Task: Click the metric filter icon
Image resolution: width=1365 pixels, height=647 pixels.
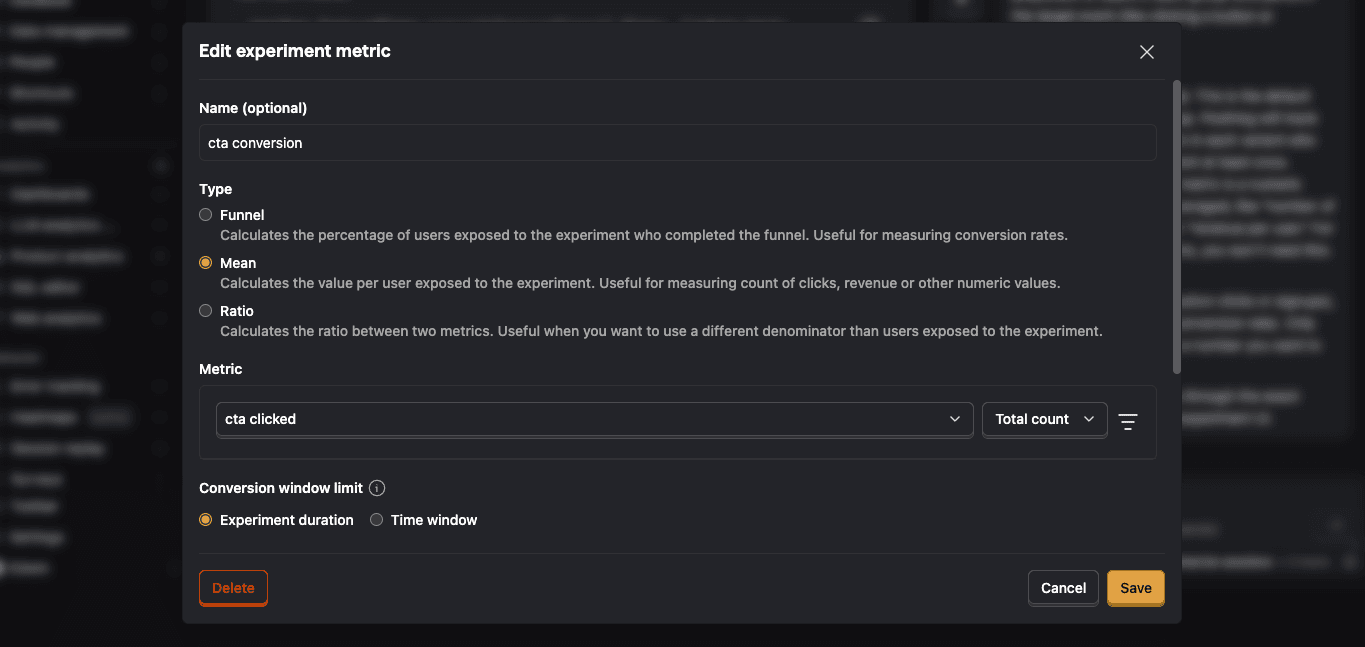Action: point(1128,421)
